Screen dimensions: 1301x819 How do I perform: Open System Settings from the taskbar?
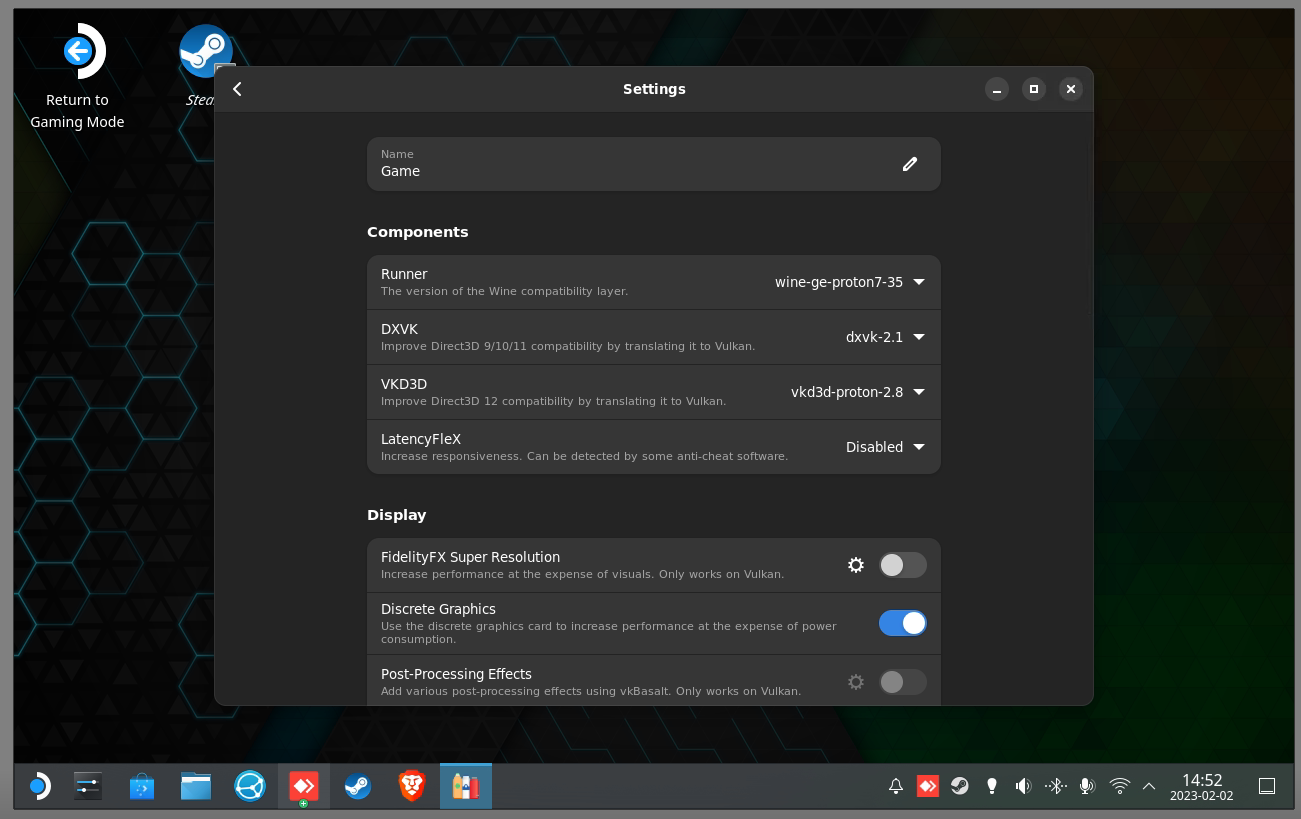point(88,787)
